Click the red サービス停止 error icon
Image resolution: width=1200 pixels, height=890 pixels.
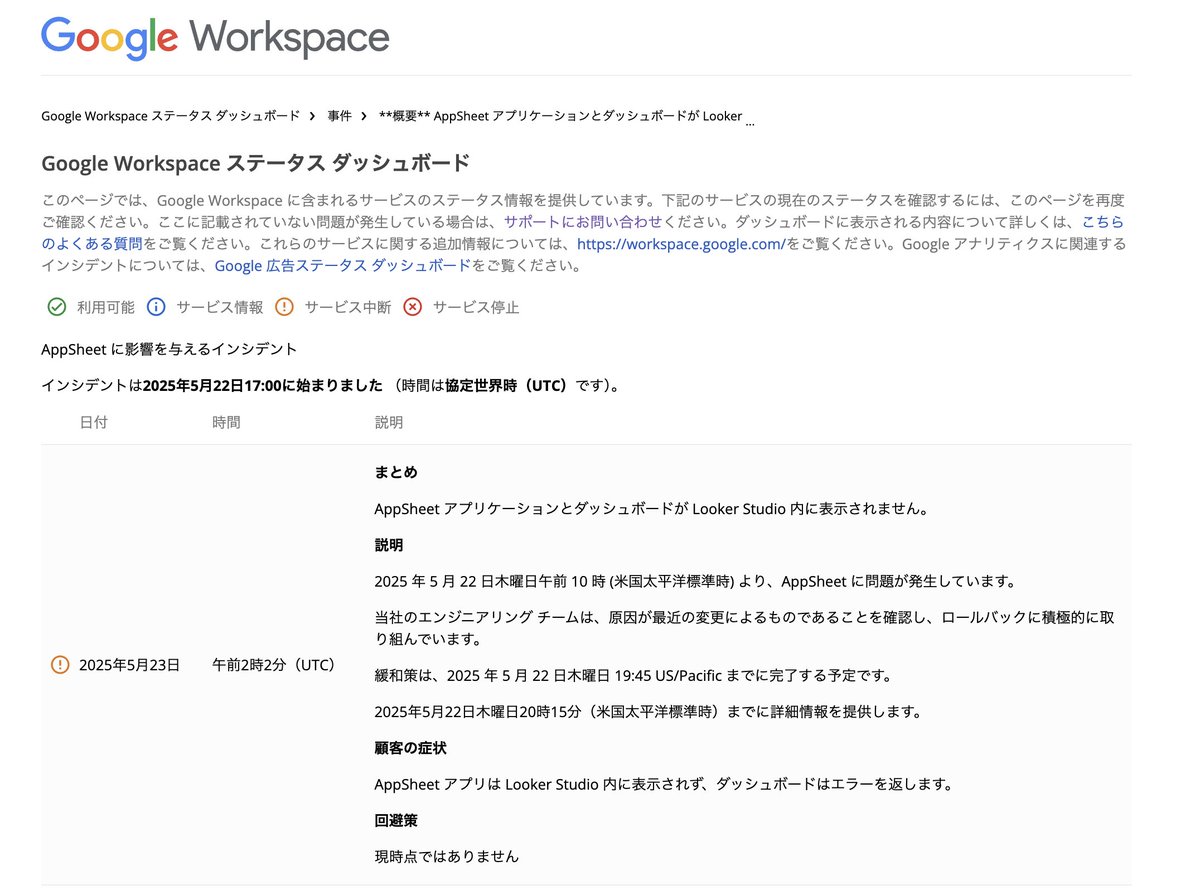click(x=413, y=307)
